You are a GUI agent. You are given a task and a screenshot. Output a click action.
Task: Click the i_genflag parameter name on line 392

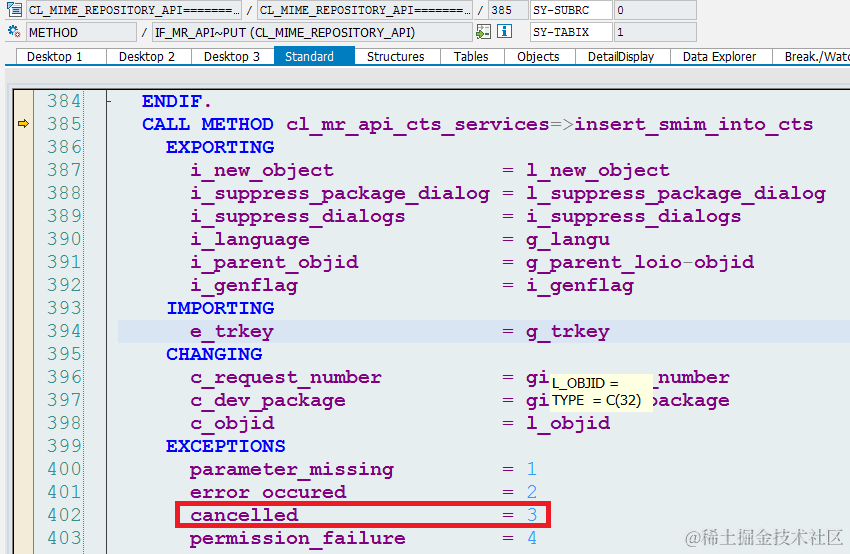(244, 286)
